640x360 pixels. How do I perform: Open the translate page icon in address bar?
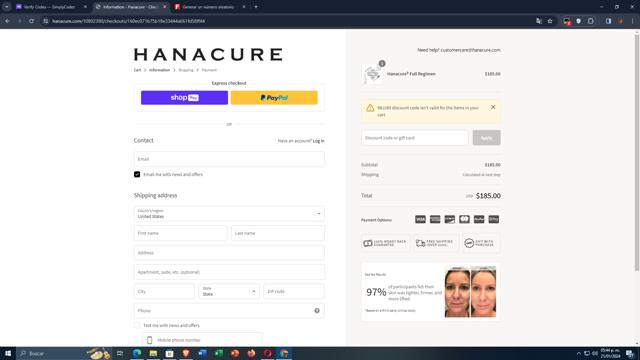click(x=539, y=21)
